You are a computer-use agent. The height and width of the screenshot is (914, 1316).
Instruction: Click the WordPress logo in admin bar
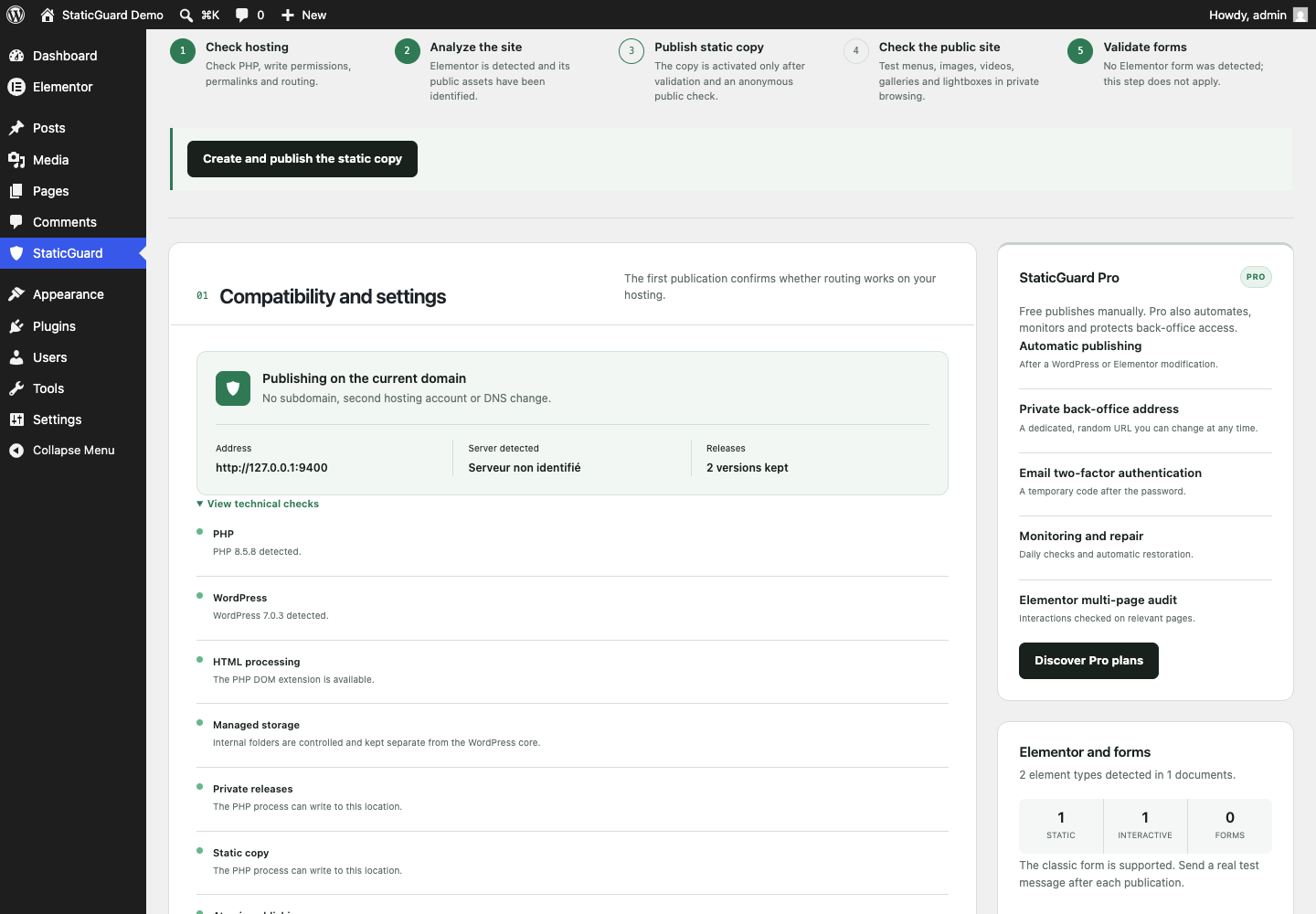pyautogui.click(x=16, y=15)
